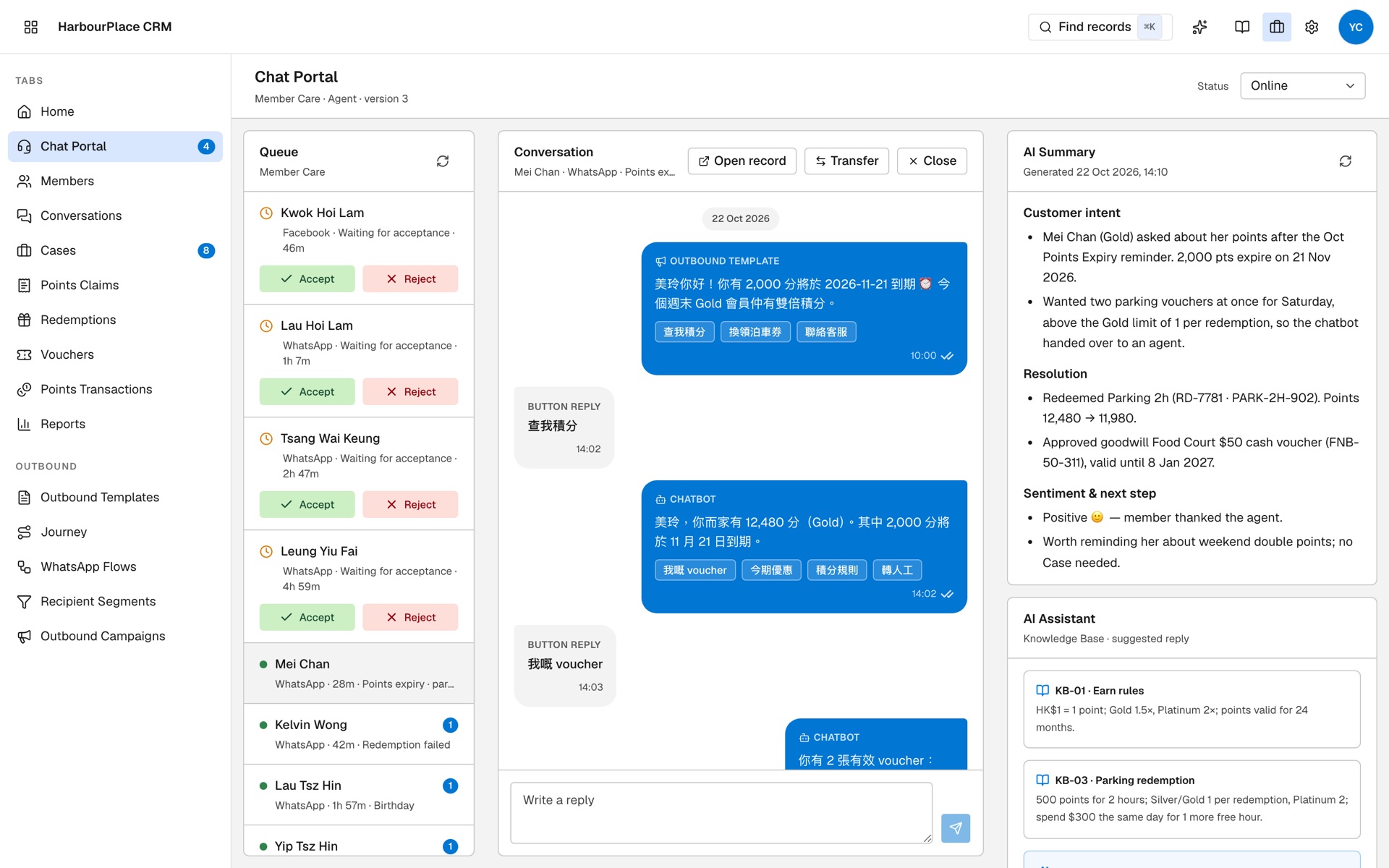Close the current conversation
Image resolution: width=1389 pixels, height=868 pixels.
click(x=932, y=161)
